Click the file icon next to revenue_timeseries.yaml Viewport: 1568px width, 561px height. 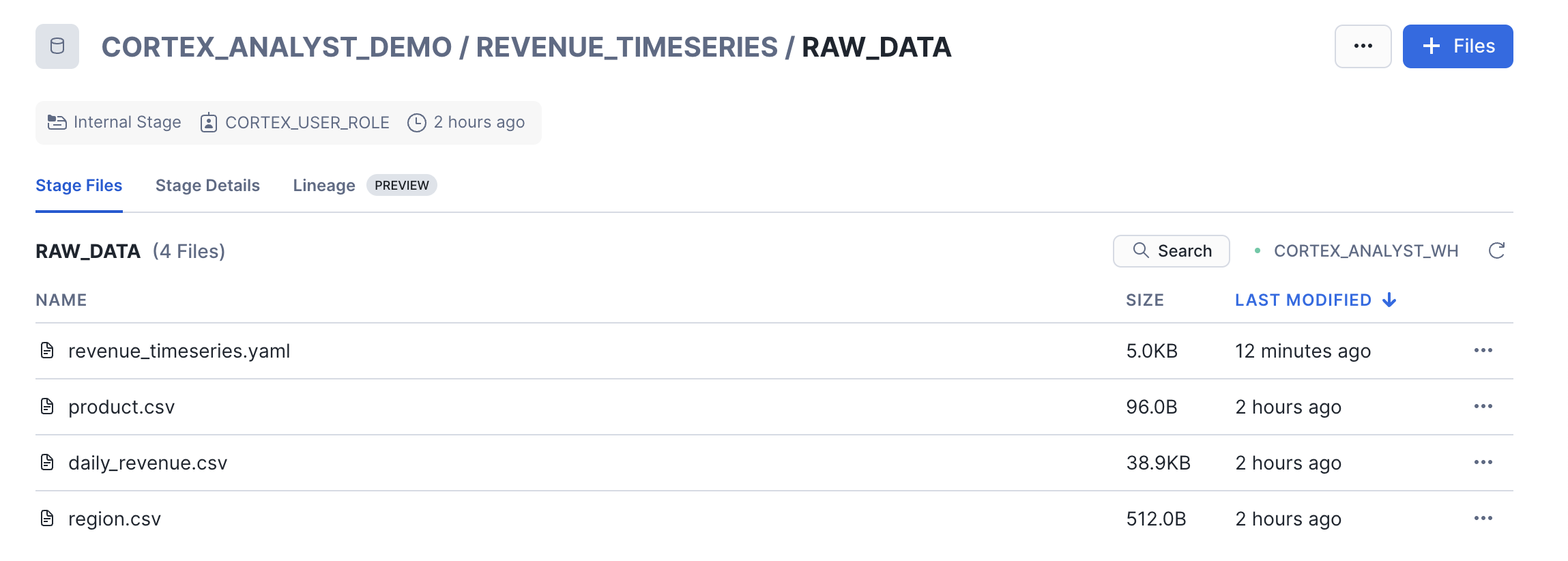tap(47, 351)
